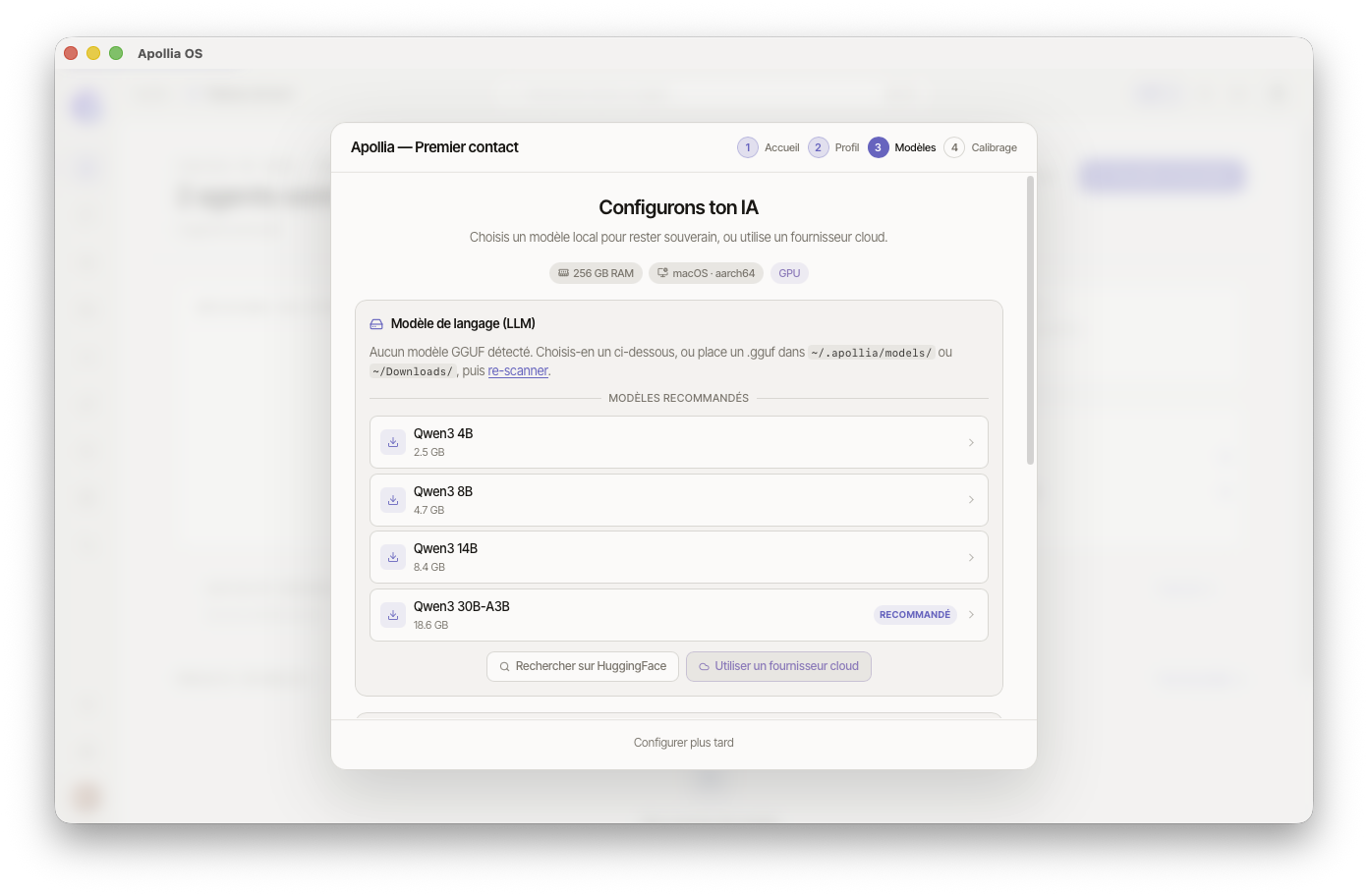Click the Qwen3 8B download icon
Image resolution: width=1368 pixels, height=896 pixels.
[393, 500]
